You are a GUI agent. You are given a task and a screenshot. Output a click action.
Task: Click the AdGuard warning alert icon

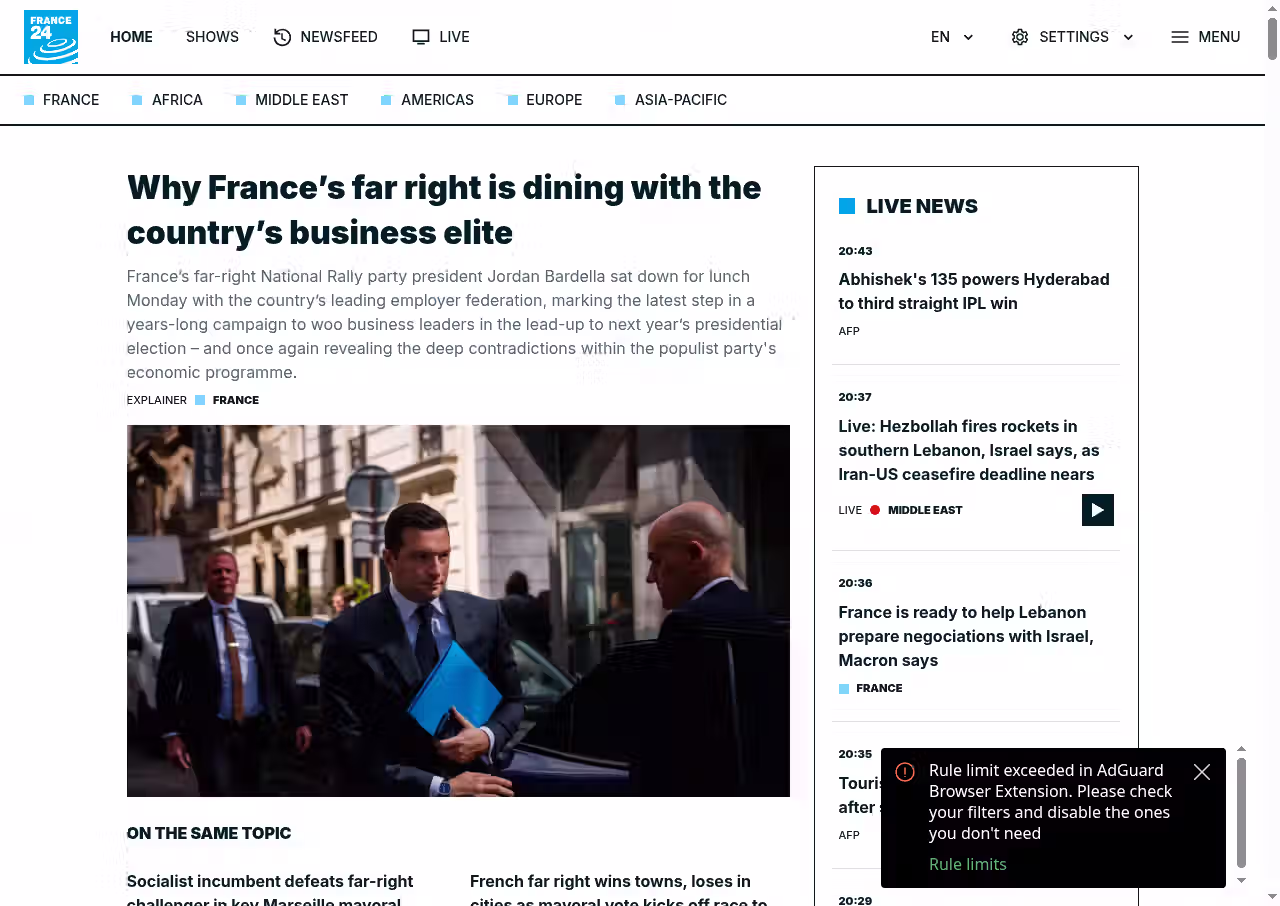pyautogui.click(x=905, y=772)
